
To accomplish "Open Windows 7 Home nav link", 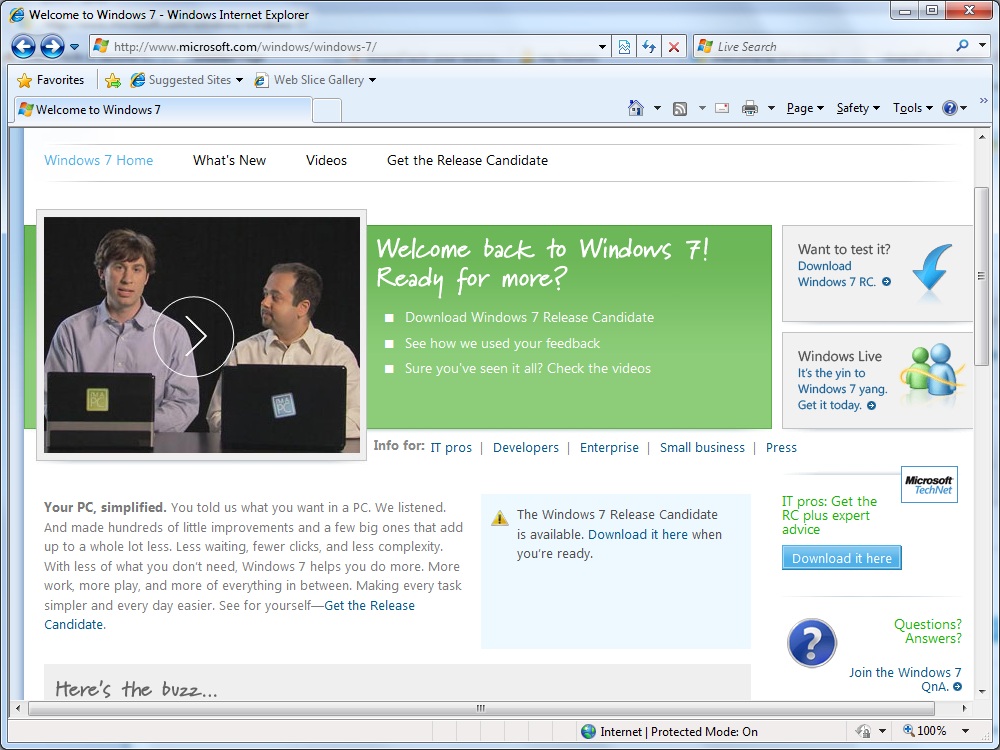I will tap(98, 160).
